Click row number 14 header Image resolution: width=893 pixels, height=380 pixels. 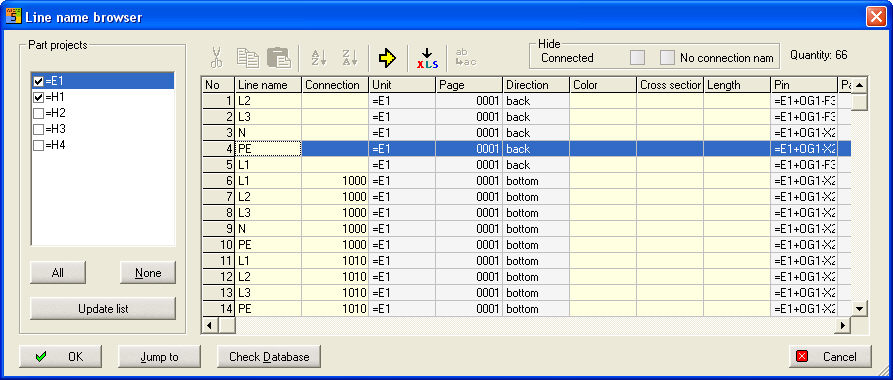(x=219, y=308)
